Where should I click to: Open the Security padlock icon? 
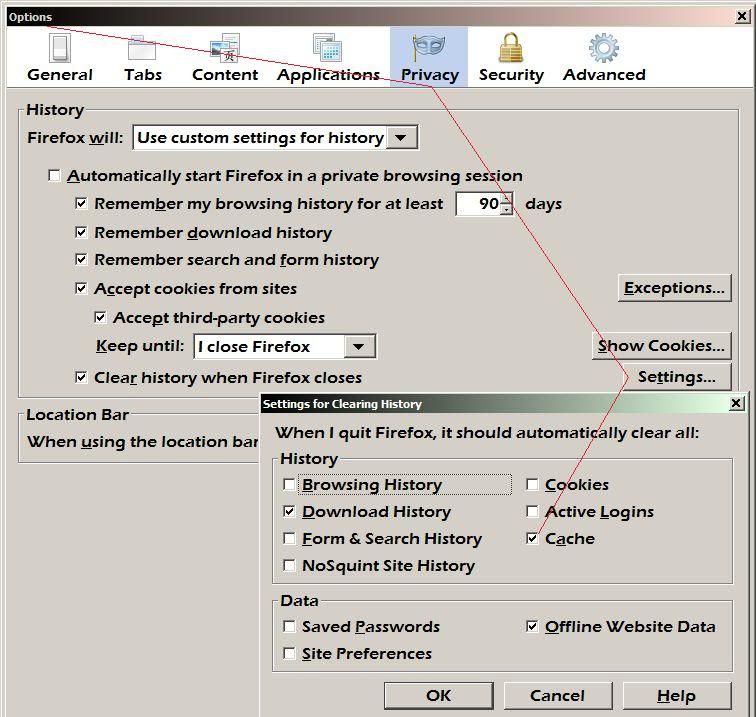tap(511, 48)
